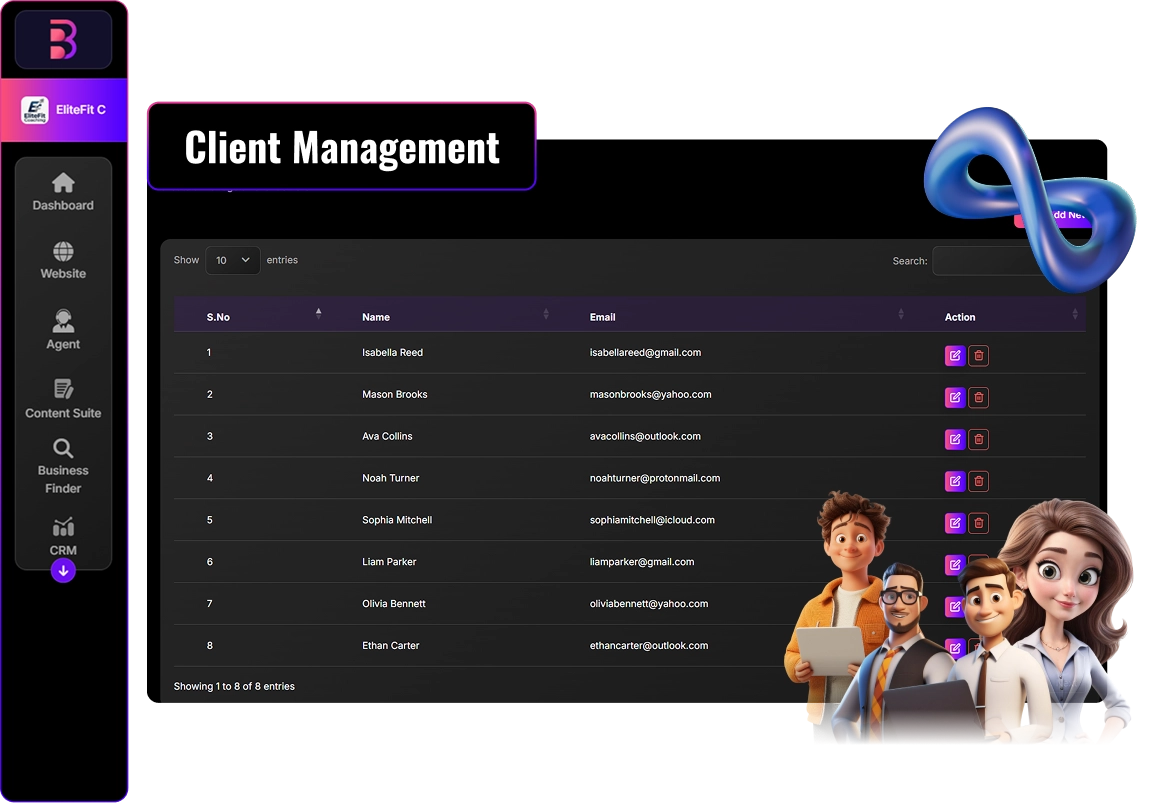Edit the Sophia Mitchell client entry

(955, 523)
